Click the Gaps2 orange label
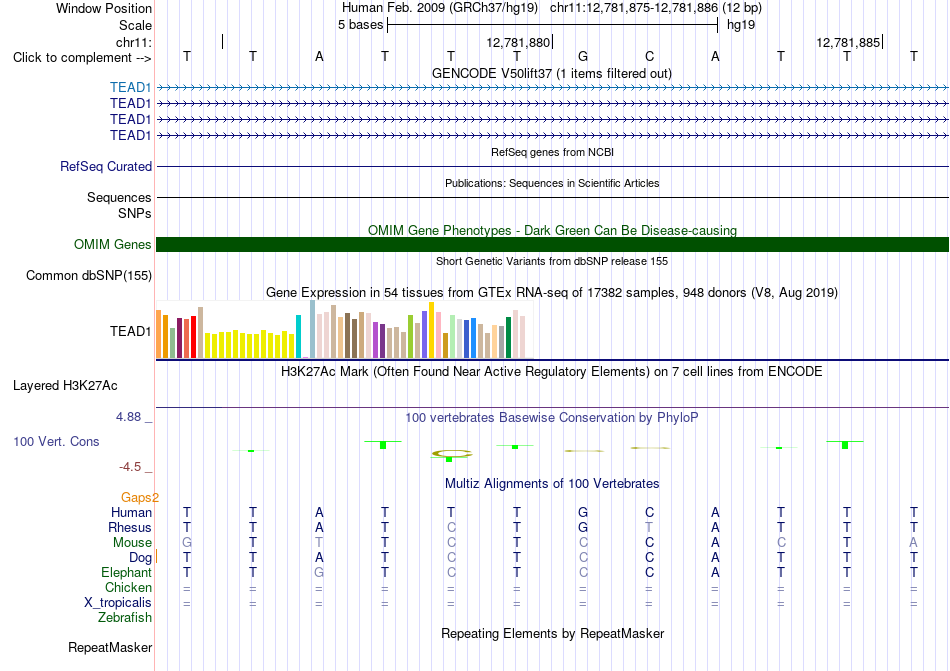 click(x=140, y=497)
